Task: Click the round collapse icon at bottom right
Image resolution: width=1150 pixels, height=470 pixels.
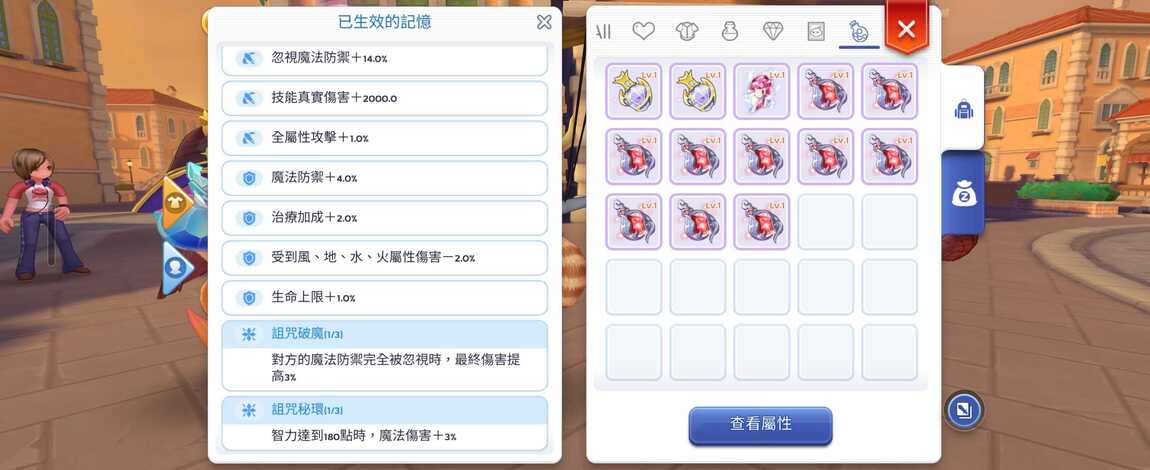Action: 964,411
